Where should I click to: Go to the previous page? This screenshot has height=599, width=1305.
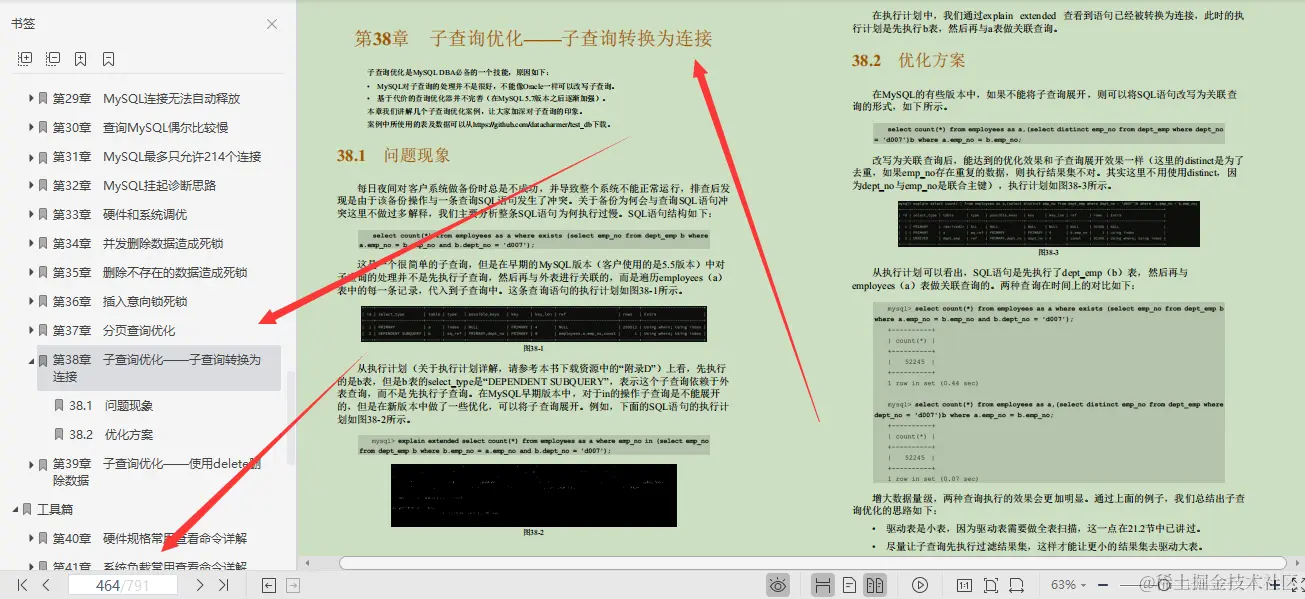pyautogui.click(x=44, y=586)
